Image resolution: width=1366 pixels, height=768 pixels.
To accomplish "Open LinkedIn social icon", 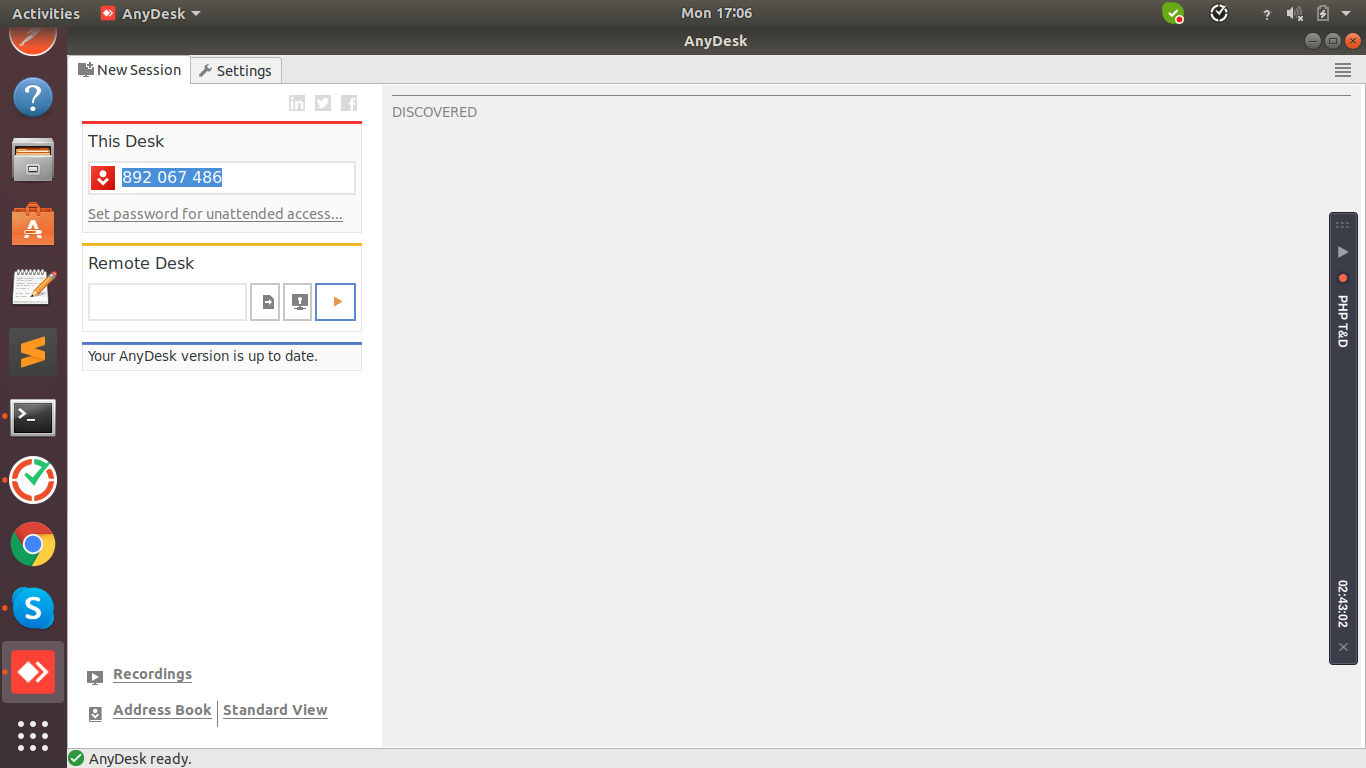I will coord(297,103).
